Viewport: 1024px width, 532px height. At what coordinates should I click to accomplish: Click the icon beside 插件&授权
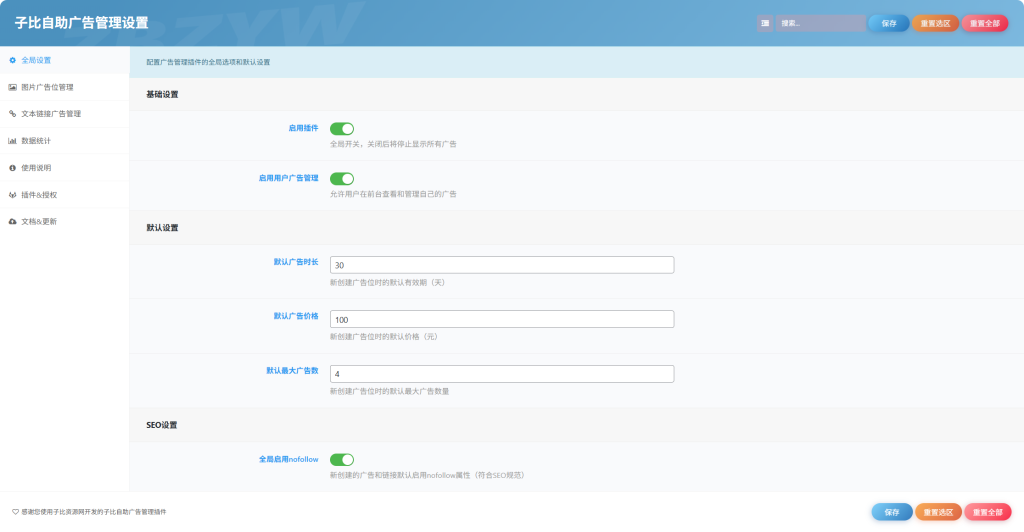(x=12, y=195)
